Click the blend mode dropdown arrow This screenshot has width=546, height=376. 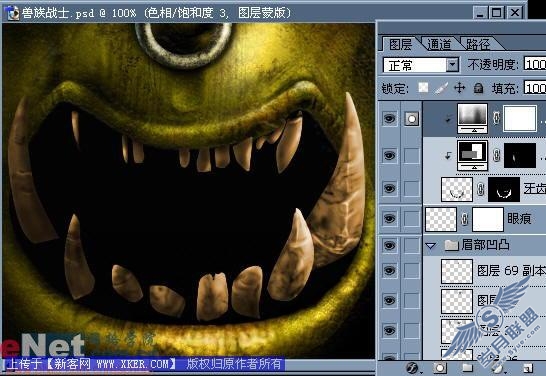pyautogui.click(x=452, y=65)
